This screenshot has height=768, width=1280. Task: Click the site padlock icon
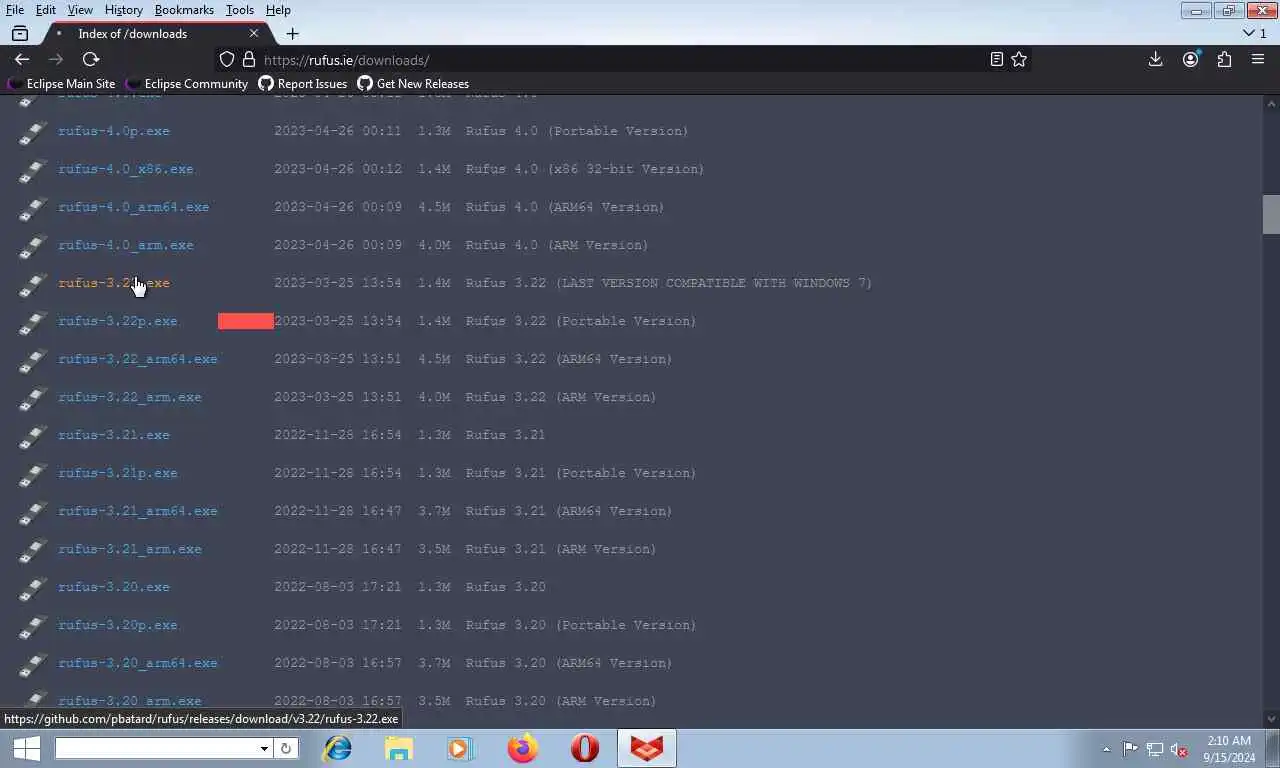pyautogui.click(x=249, y=60)
